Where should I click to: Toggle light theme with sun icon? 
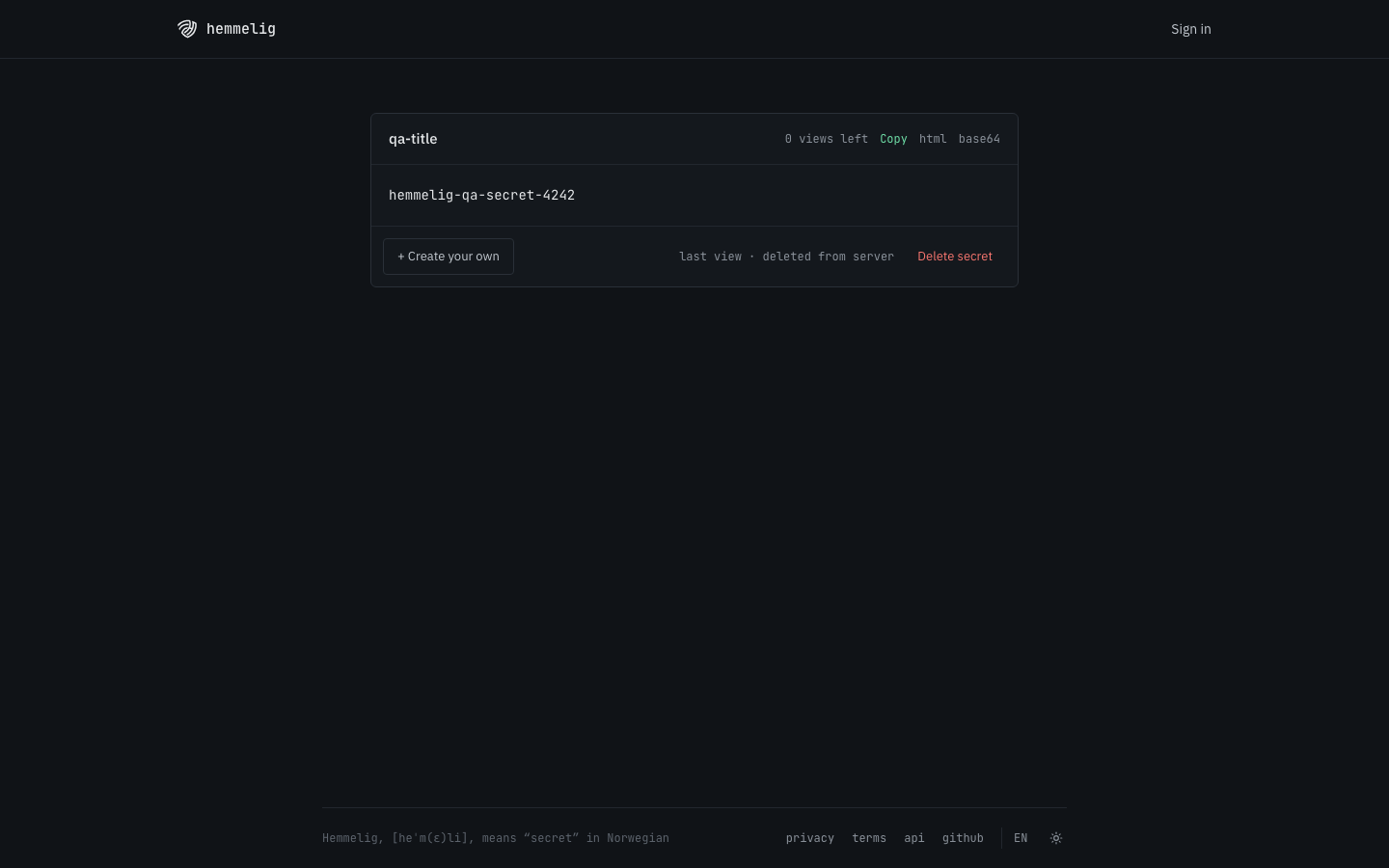tap(1056, 838)
